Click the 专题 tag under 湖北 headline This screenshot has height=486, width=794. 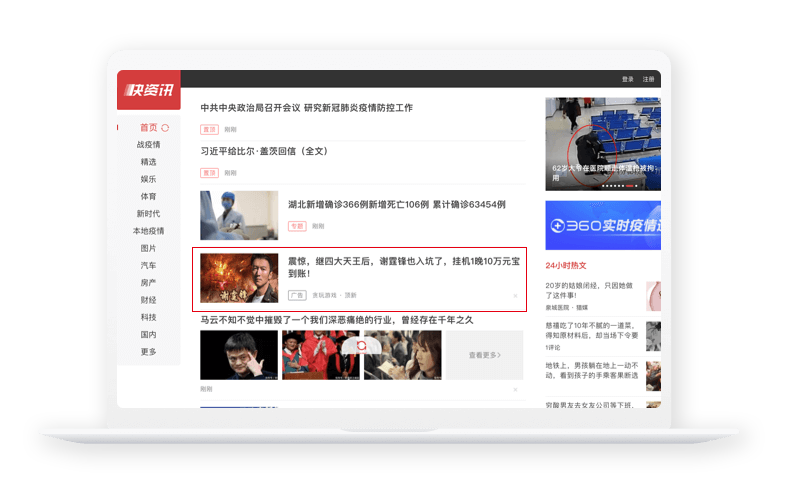pos(297,226)
